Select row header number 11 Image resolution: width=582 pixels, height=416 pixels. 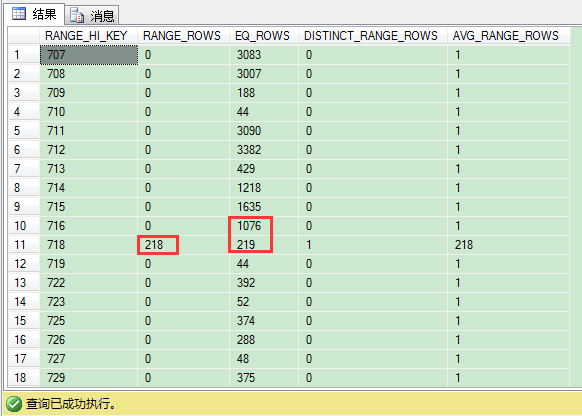coord(24,245)
